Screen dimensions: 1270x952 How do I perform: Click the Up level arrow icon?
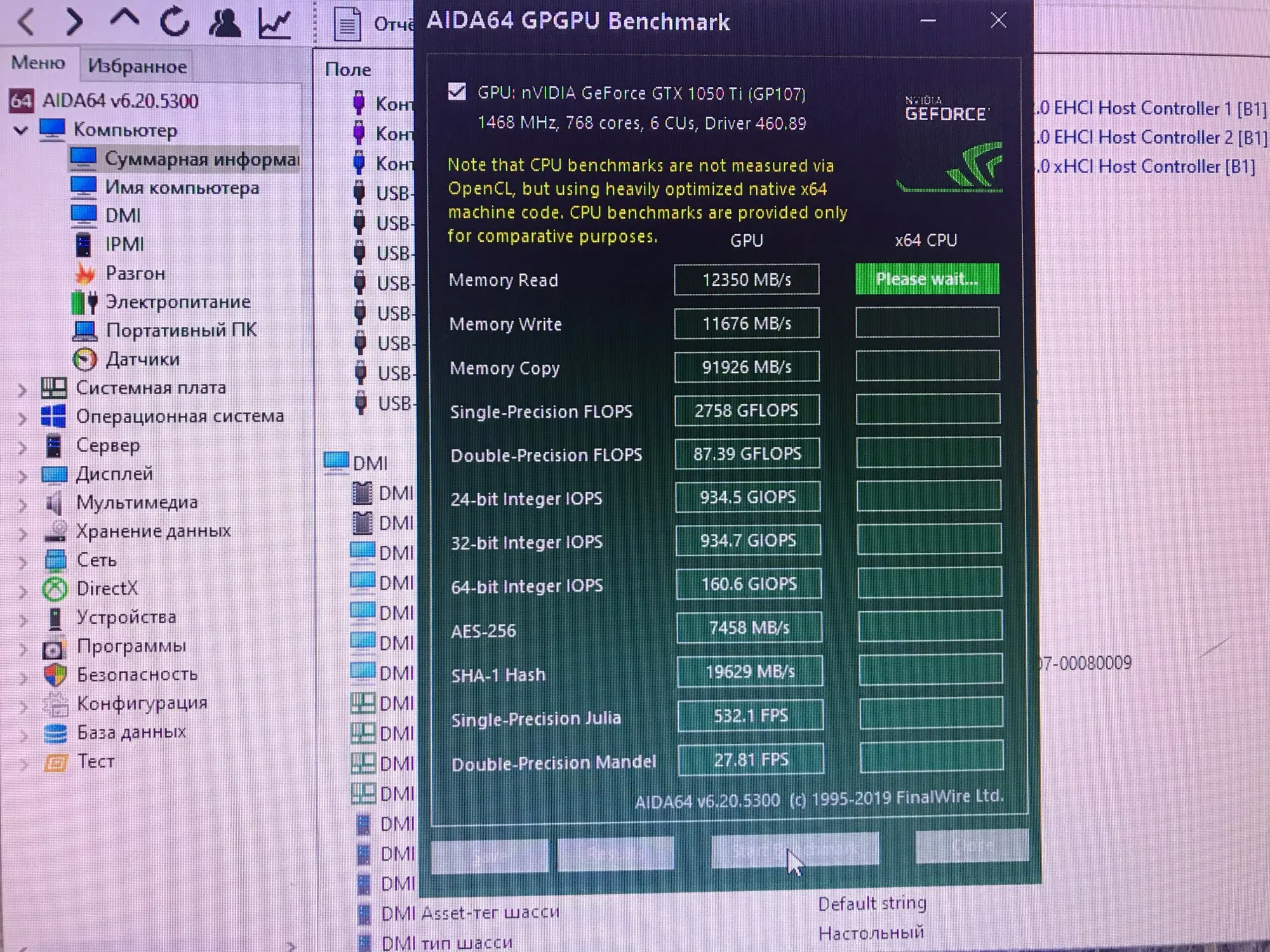pos(124,19)
